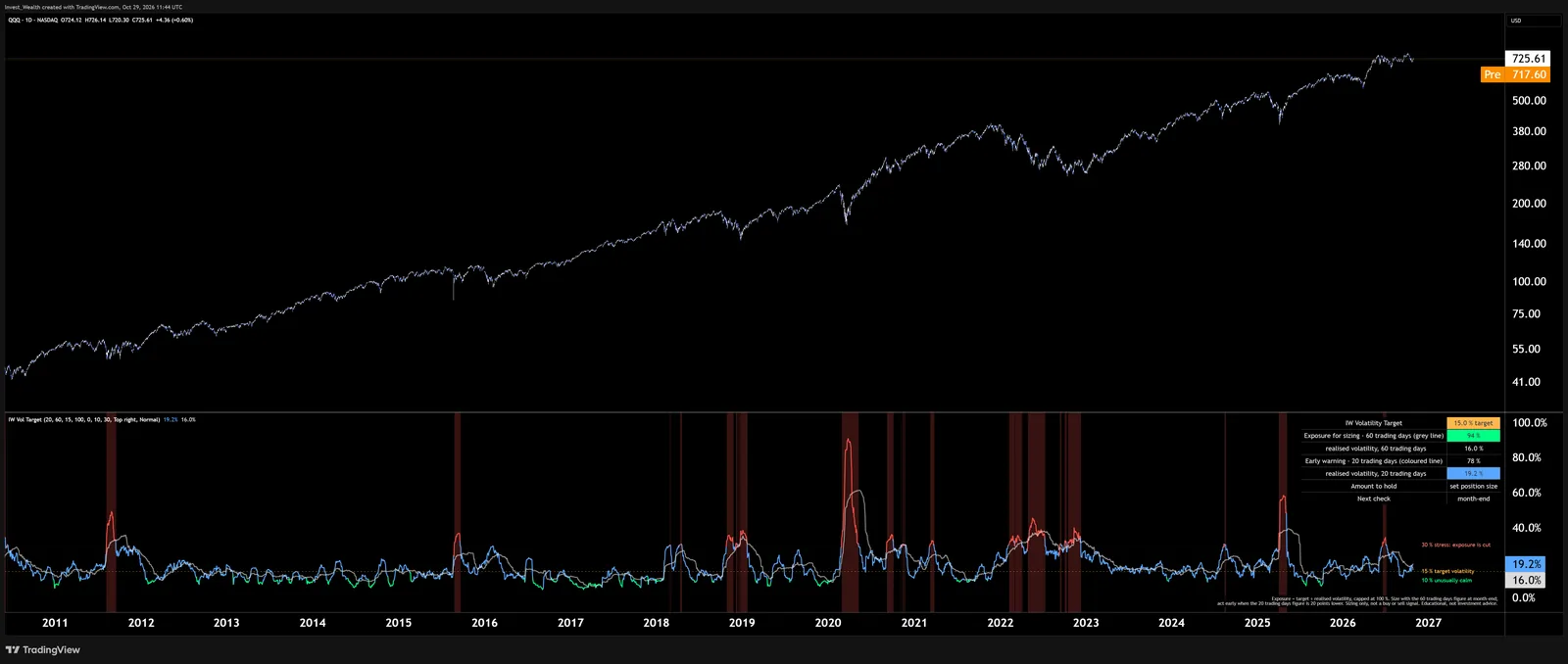Click 'realised volatility, 20 trading days' row label
Image resolution: width=1568 pixels, height=664 pixels.
click(x=1376, y=474)
